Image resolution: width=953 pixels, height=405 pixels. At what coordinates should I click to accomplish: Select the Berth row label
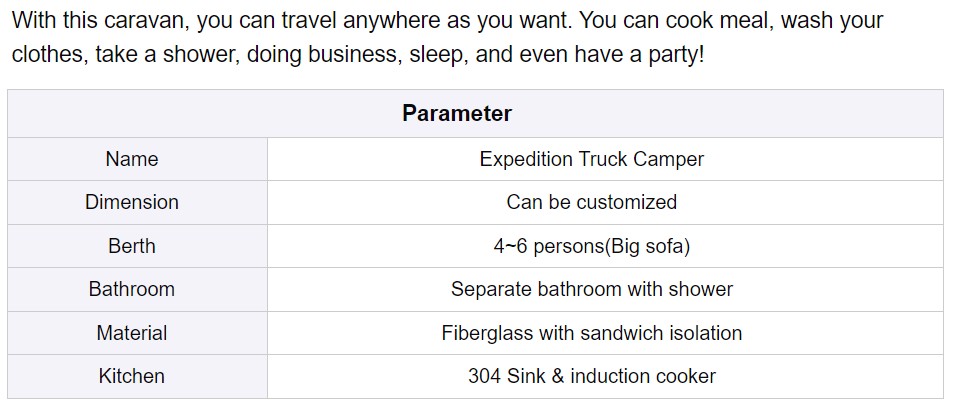pyautogui.click(x=132, y=246)
